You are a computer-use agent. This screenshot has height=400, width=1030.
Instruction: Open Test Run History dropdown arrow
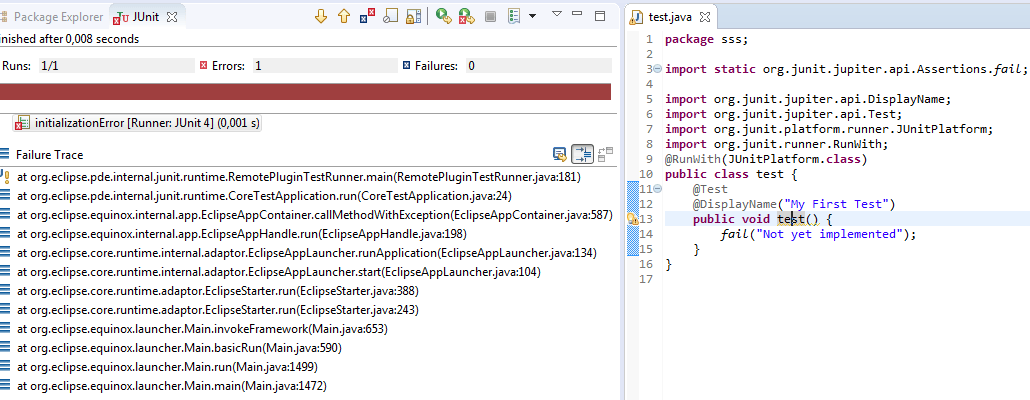pyautogui.click(x=532, y=16)
